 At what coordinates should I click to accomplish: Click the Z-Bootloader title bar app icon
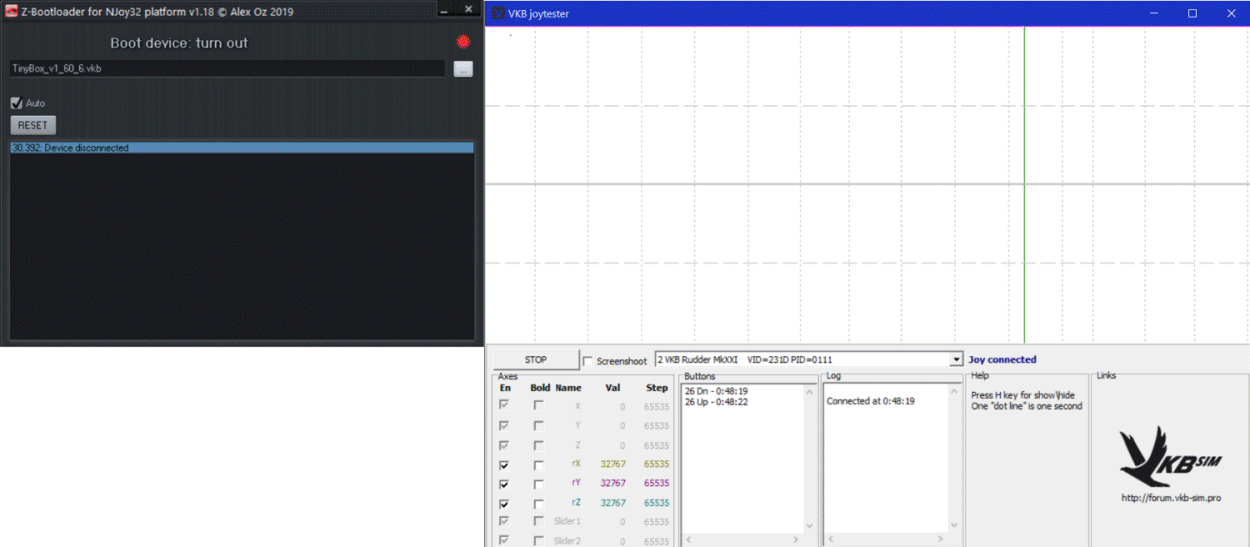click(x=10, y=12)
